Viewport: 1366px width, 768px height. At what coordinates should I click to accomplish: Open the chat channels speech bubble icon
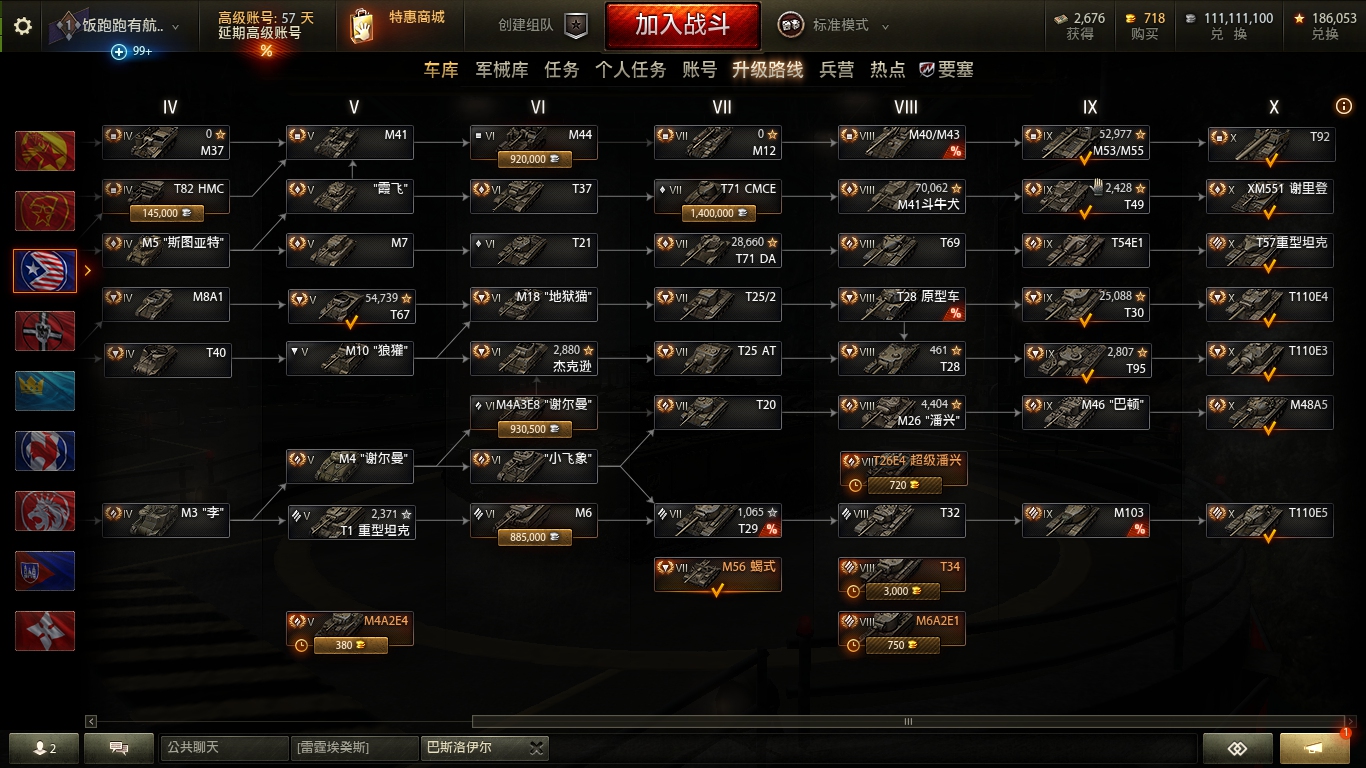tap(118, 748)
